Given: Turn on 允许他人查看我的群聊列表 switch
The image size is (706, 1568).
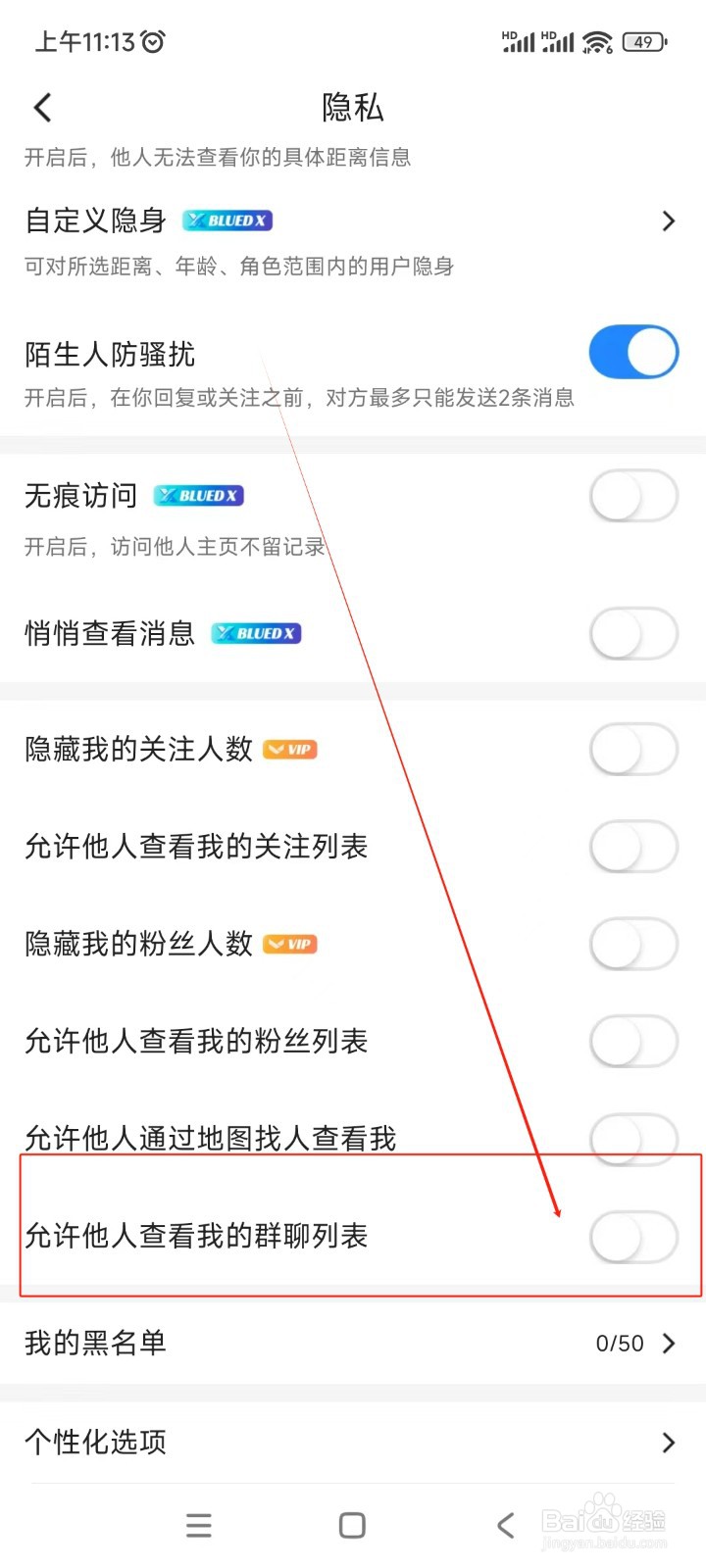Looking at the screenshot, I should pos(633,1237).
